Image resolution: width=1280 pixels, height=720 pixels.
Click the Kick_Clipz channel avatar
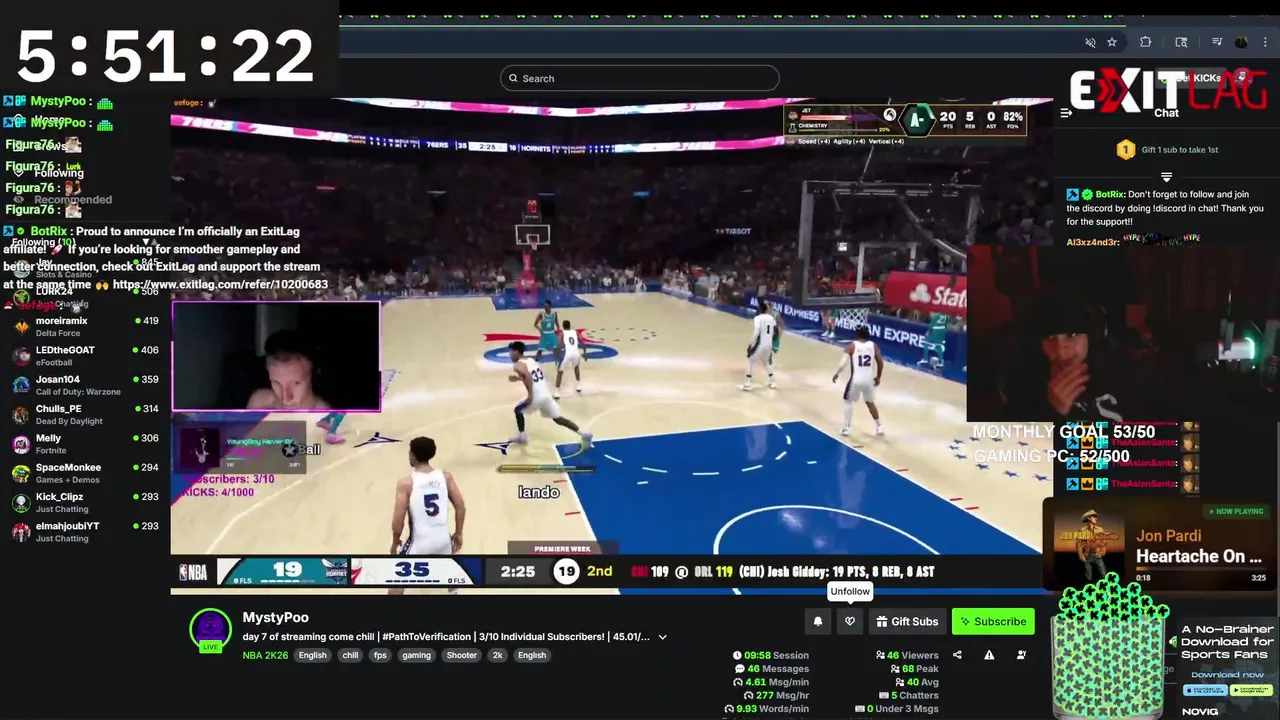[21, 503]
